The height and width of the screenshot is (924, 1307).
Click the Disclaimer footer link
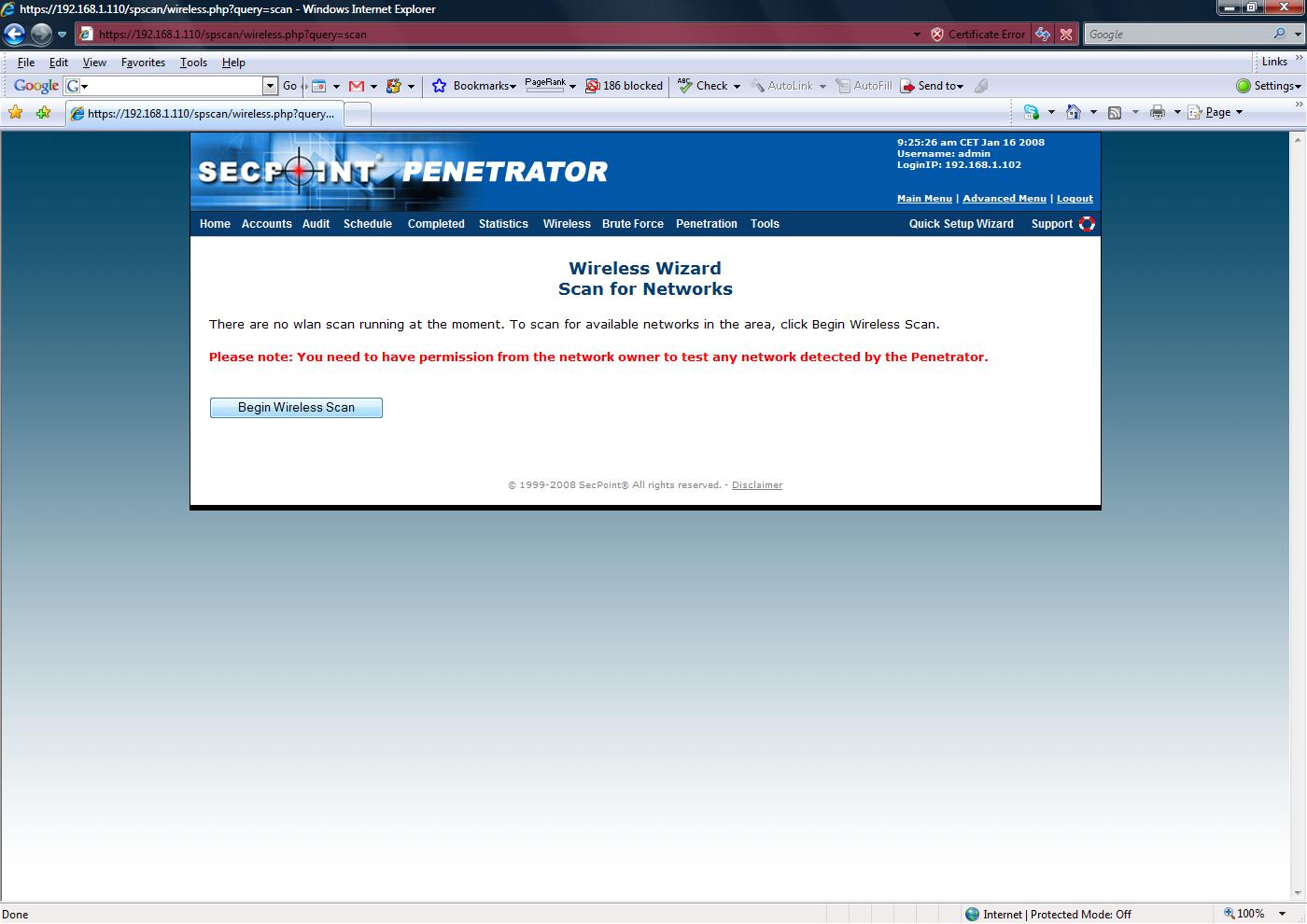[757, 485]
